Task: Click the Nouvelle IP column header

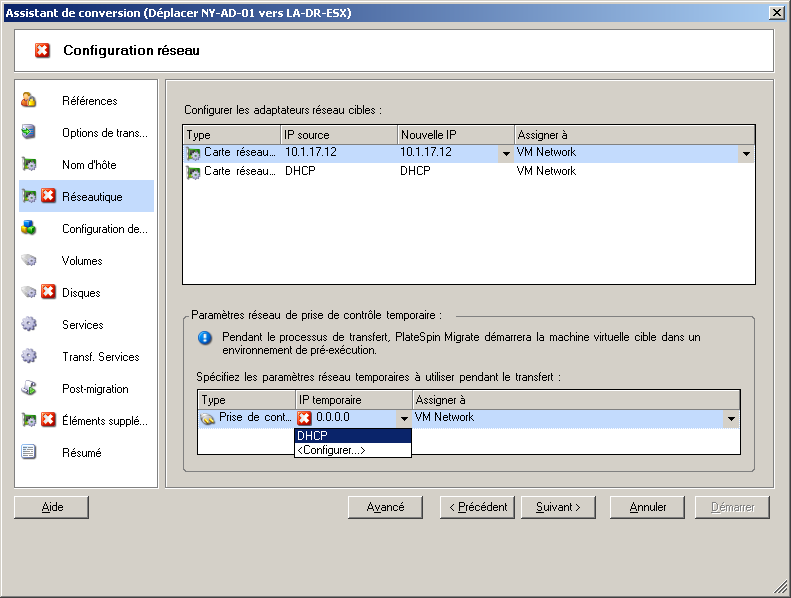Action: [456, 135]
